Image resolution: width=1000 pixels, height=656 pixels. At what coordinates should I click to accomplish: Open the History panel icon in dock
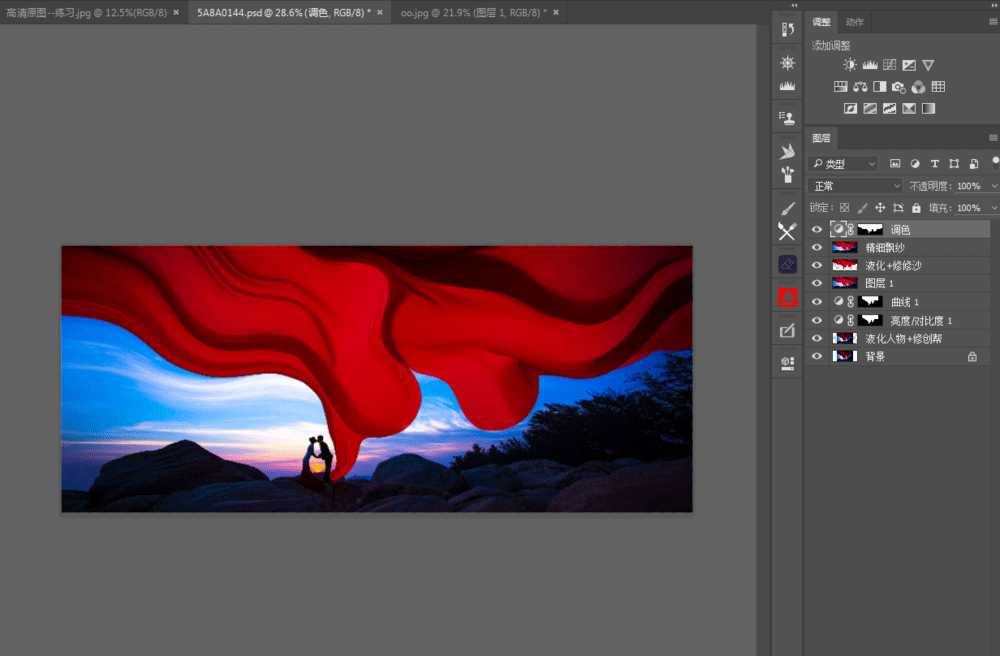787,30
